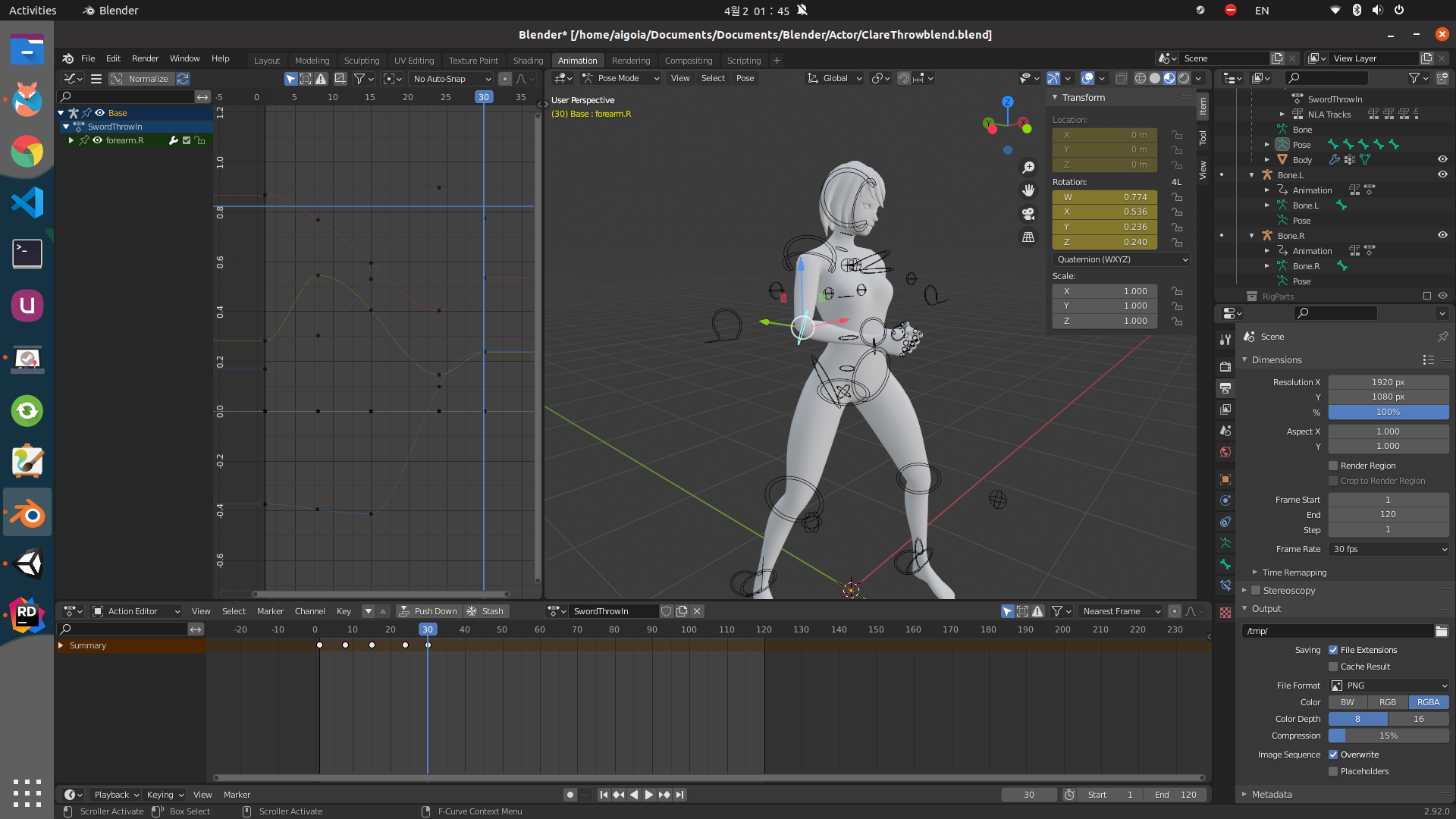Open the World properties tab icon
This screenshot has height=819, width=1456.
(x=1225, y=452)
